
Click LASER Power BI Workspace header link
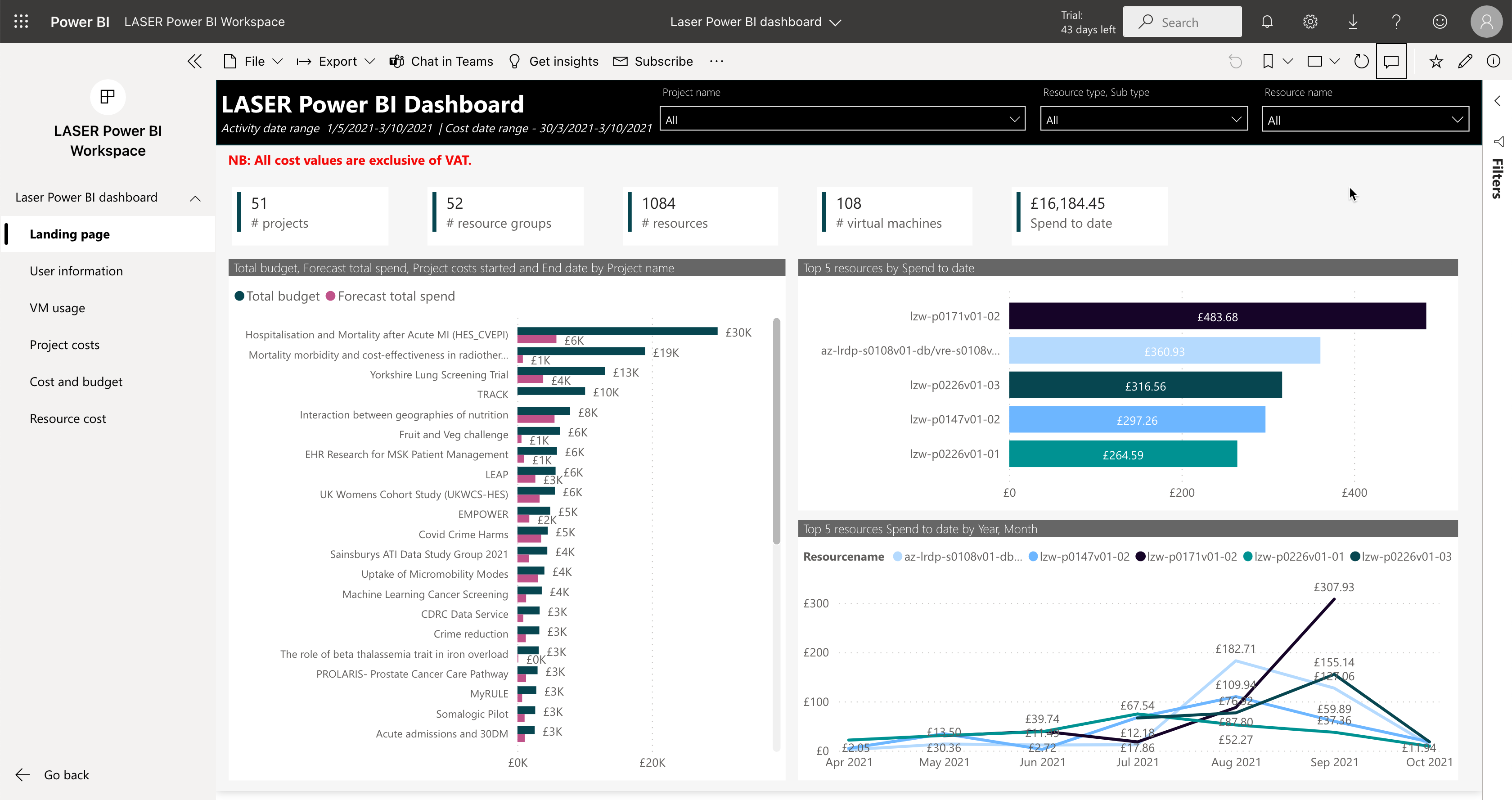204,22
